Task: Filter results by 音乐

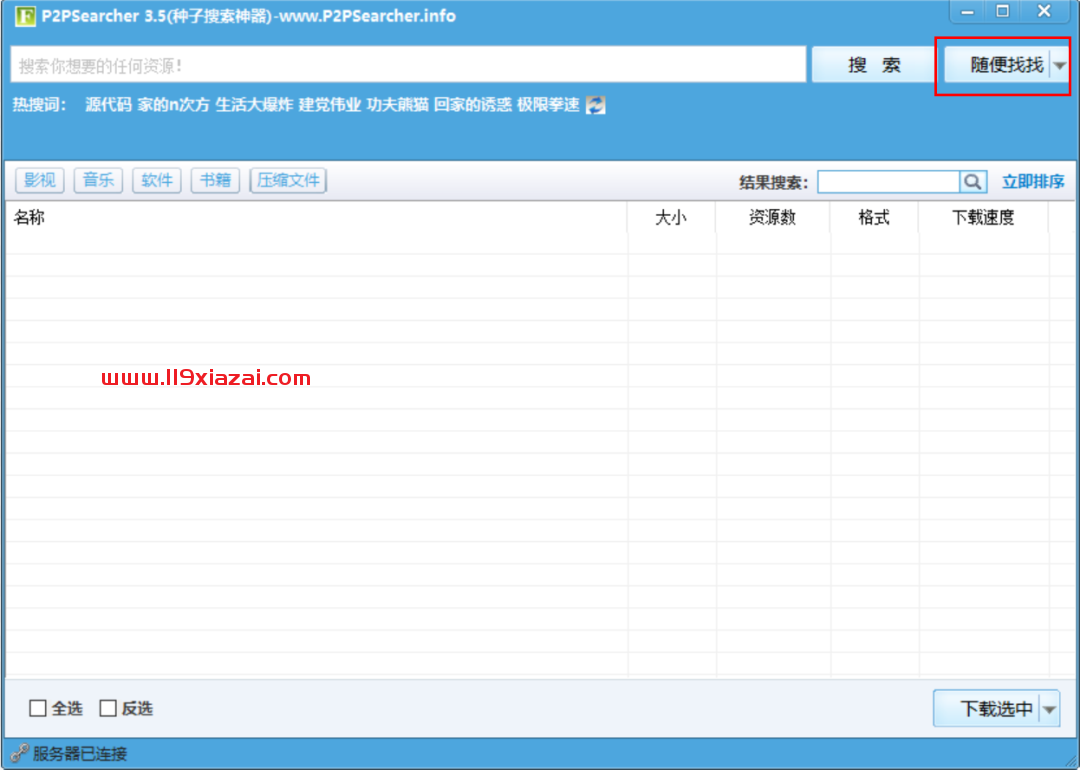Action: coord(98,180)
